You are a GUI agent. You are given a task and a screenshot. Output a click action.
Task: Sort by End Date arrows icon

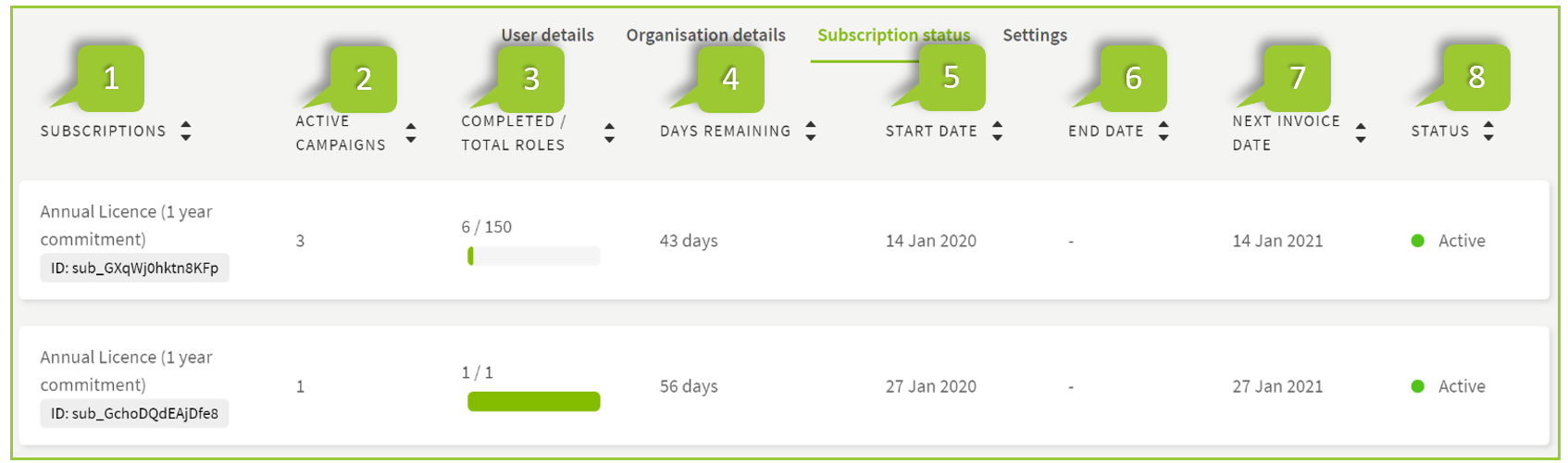tap(1164, 131)
